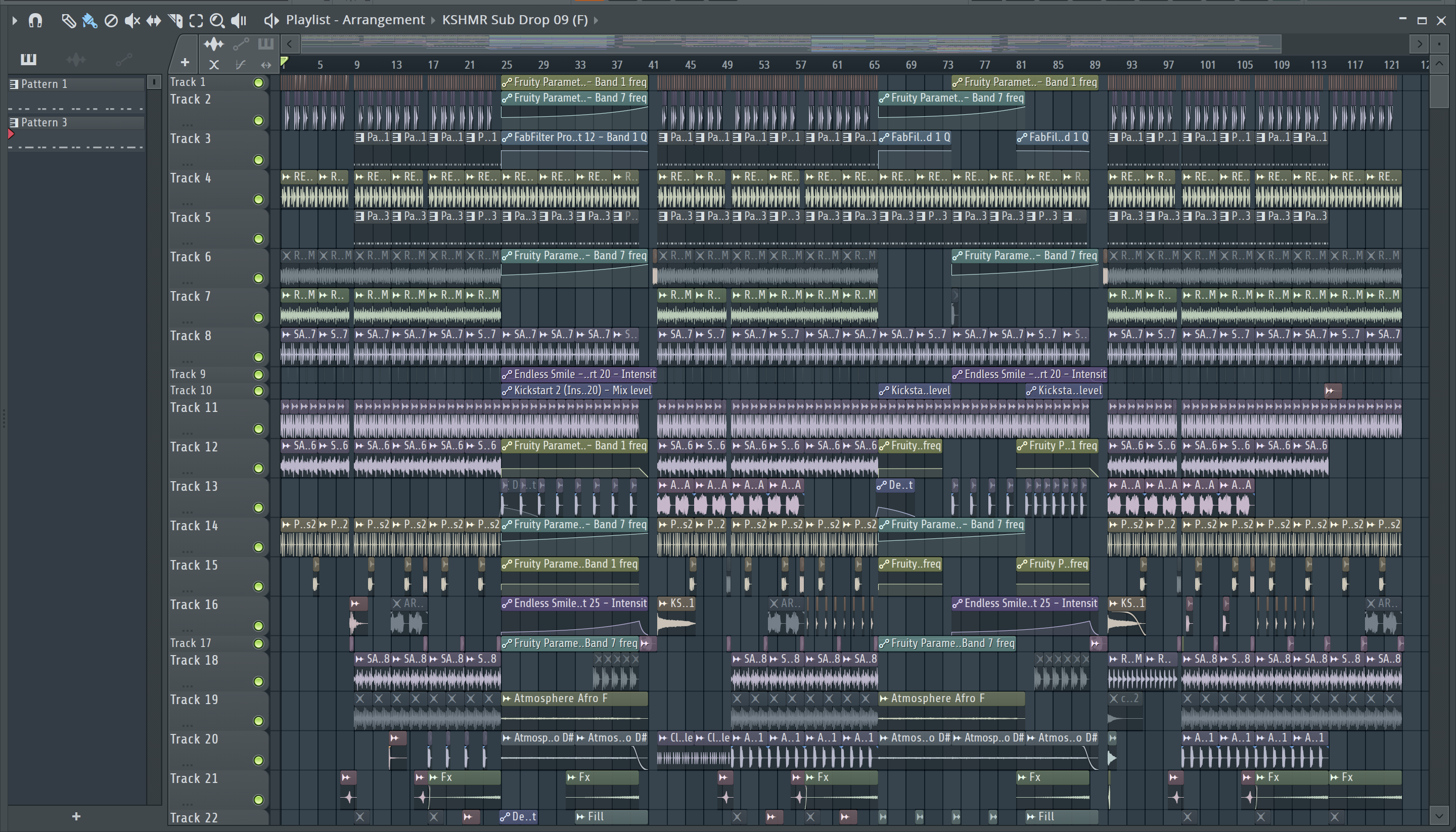The width and height of the screenshot is (1456, 832).
Task: Select the Draw pencil tool
Action: 69,21
